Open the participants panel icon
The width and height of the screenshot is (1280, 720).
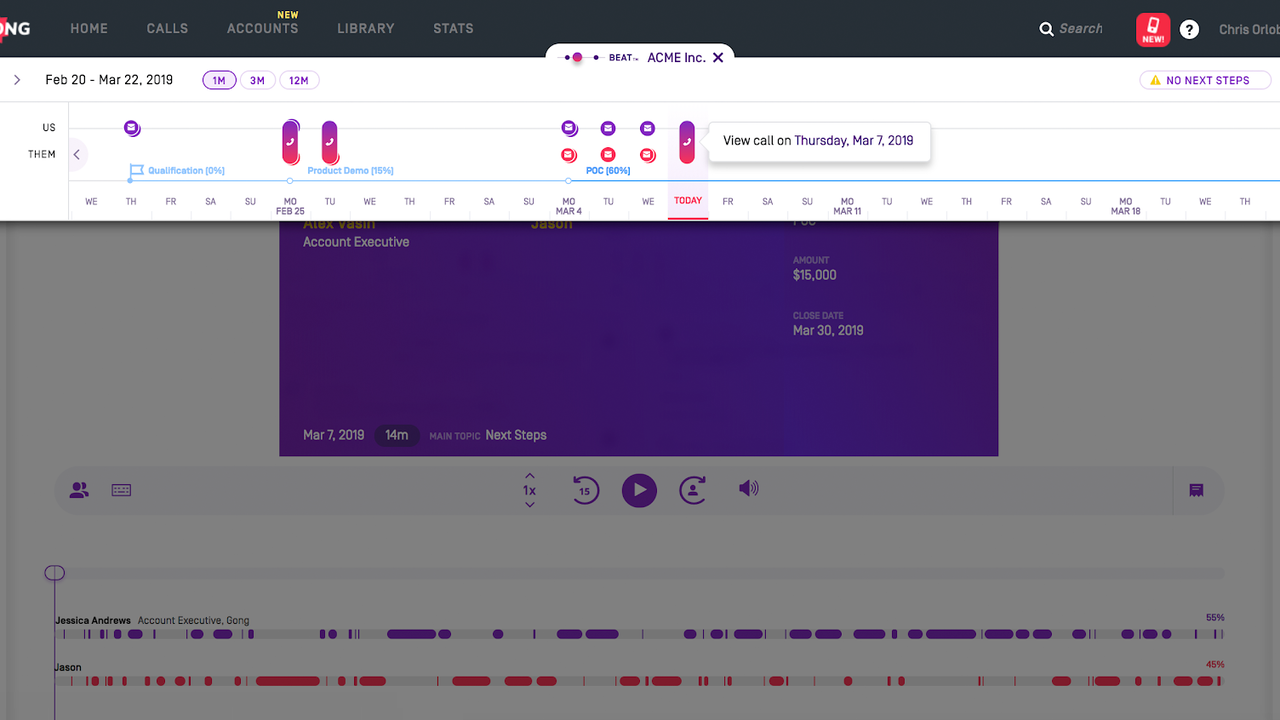pos(79,490)
